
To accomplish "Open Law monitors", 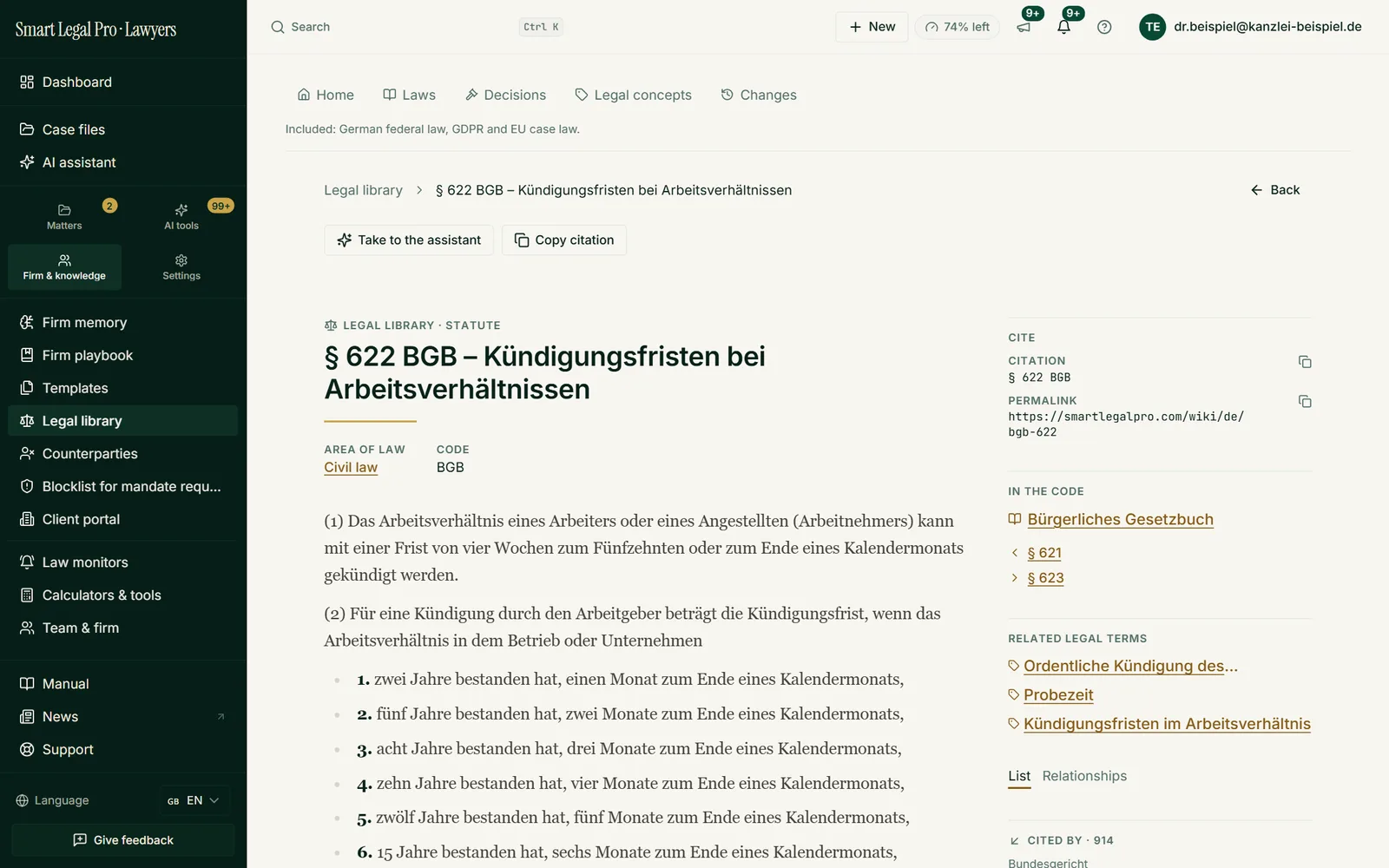I will coord(123,562).
